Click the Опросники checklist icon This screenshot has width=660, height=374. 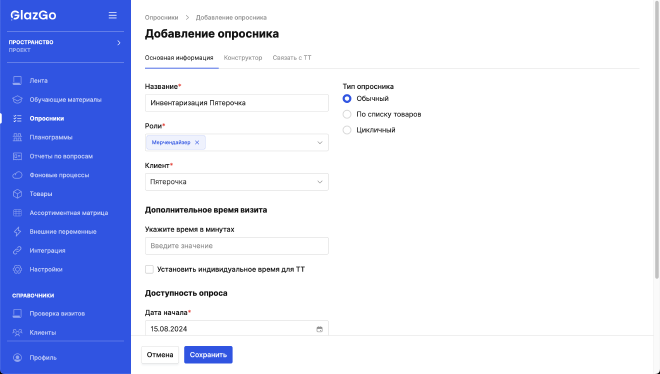coord(17,119)
